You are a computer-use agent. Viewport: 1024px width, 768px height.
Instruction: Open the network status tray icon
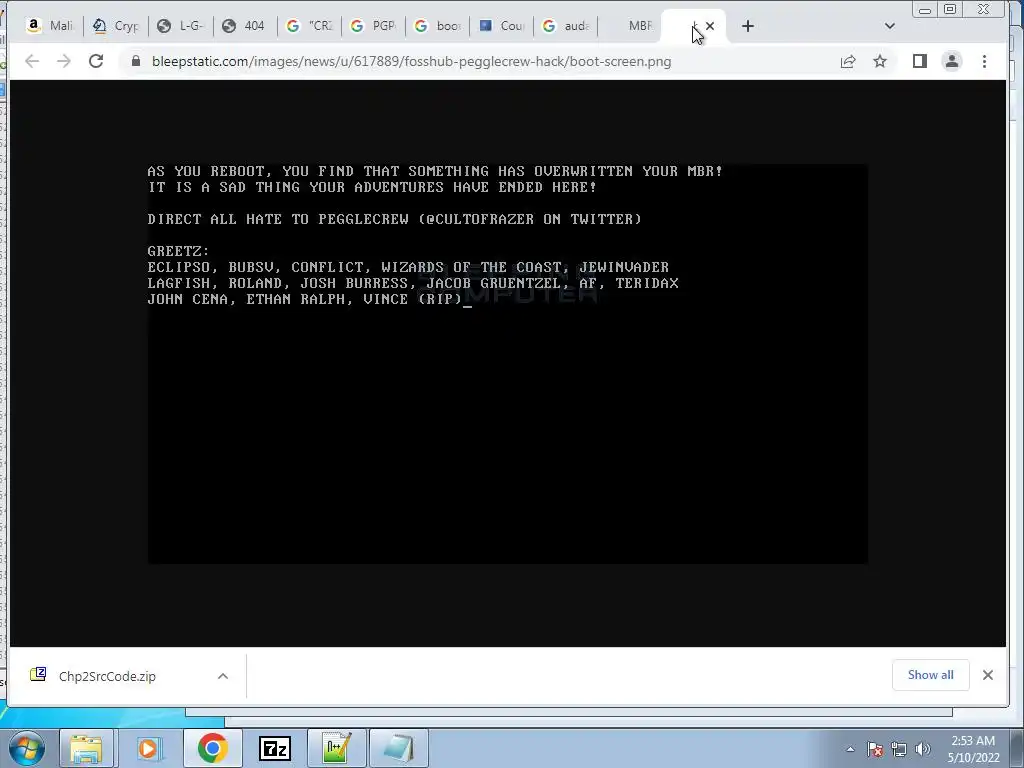tap(899, 749)
